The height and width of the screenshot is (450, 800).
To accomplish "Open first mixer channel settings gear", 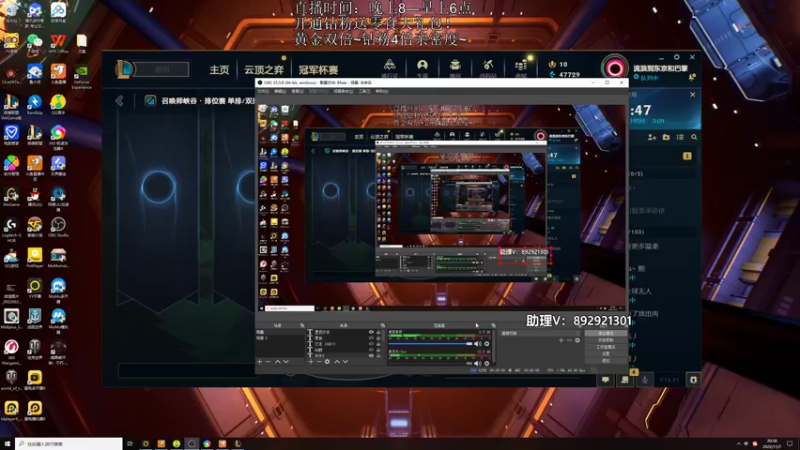I will (x=487, y=344).
